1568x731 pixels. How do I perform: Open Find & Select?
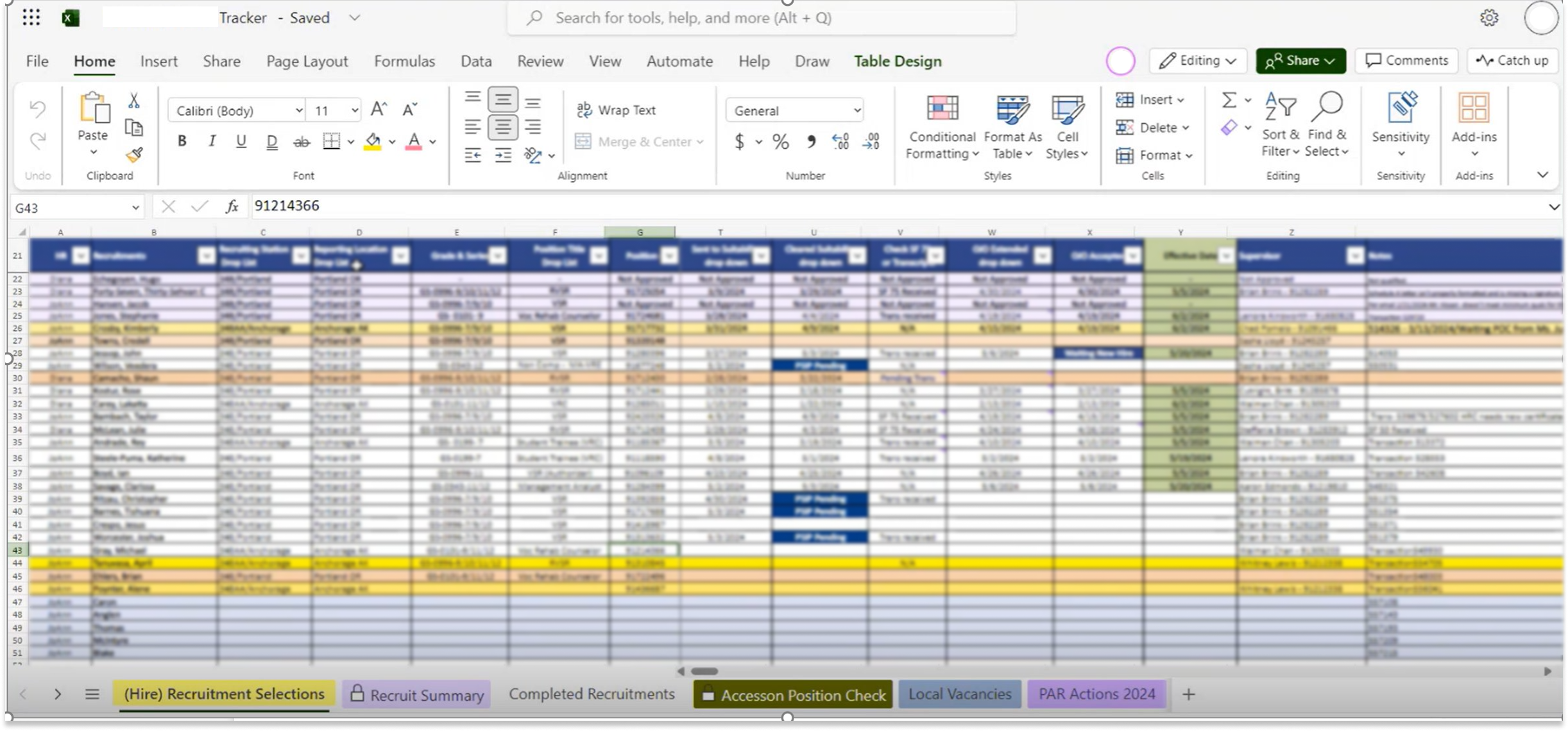pos(1327,125)
